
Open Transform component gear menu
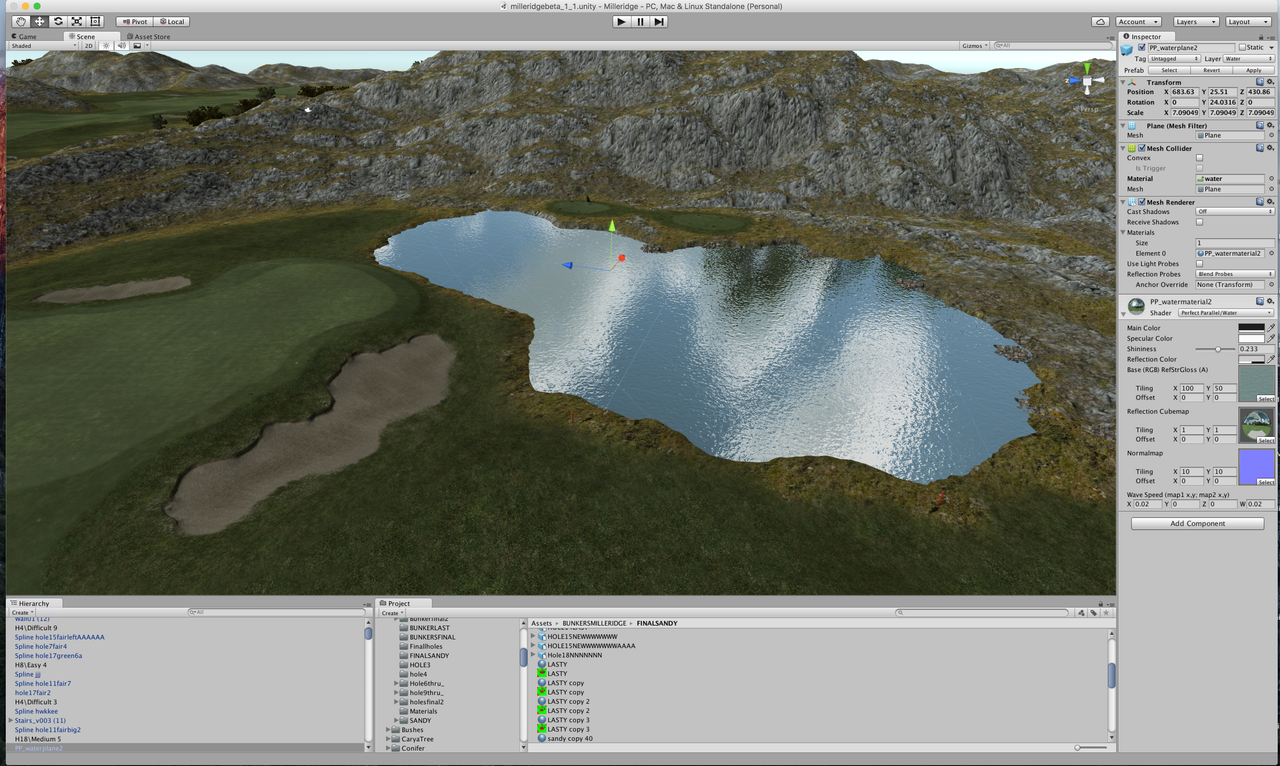click(x=1271, y=82)
